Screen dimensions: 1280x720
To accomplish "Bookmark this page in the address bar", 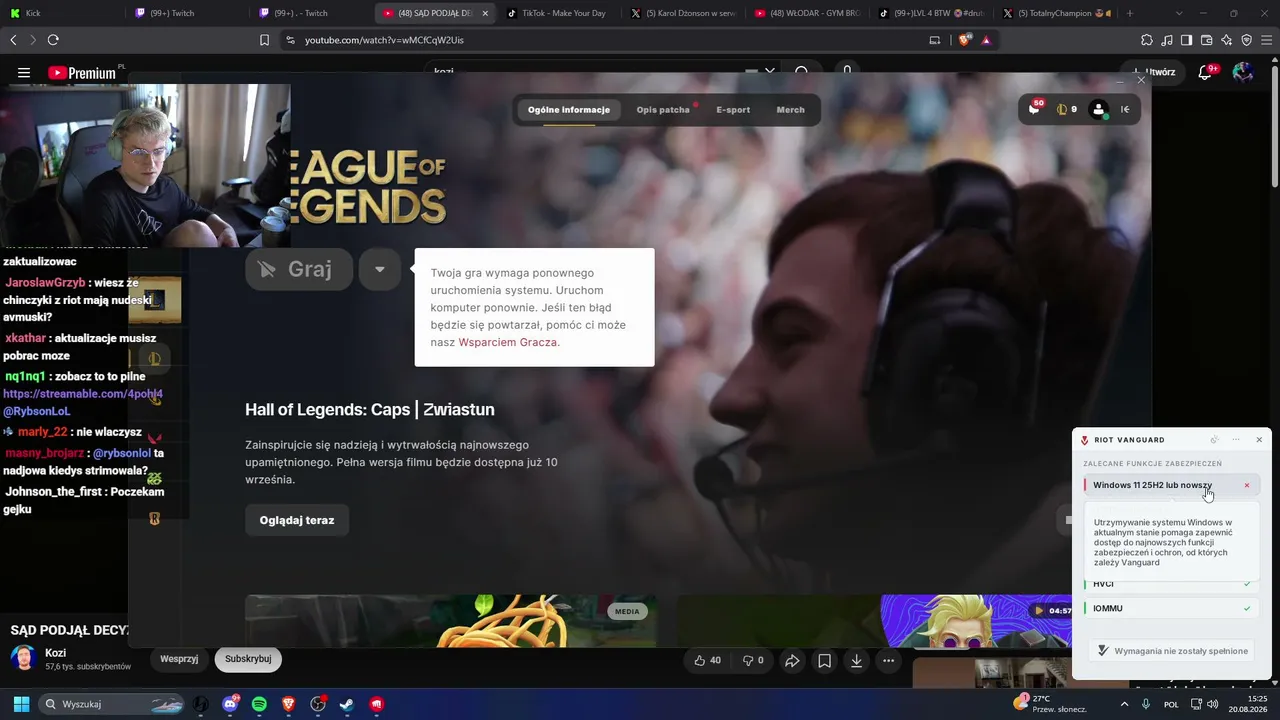I will click(264, 40).
